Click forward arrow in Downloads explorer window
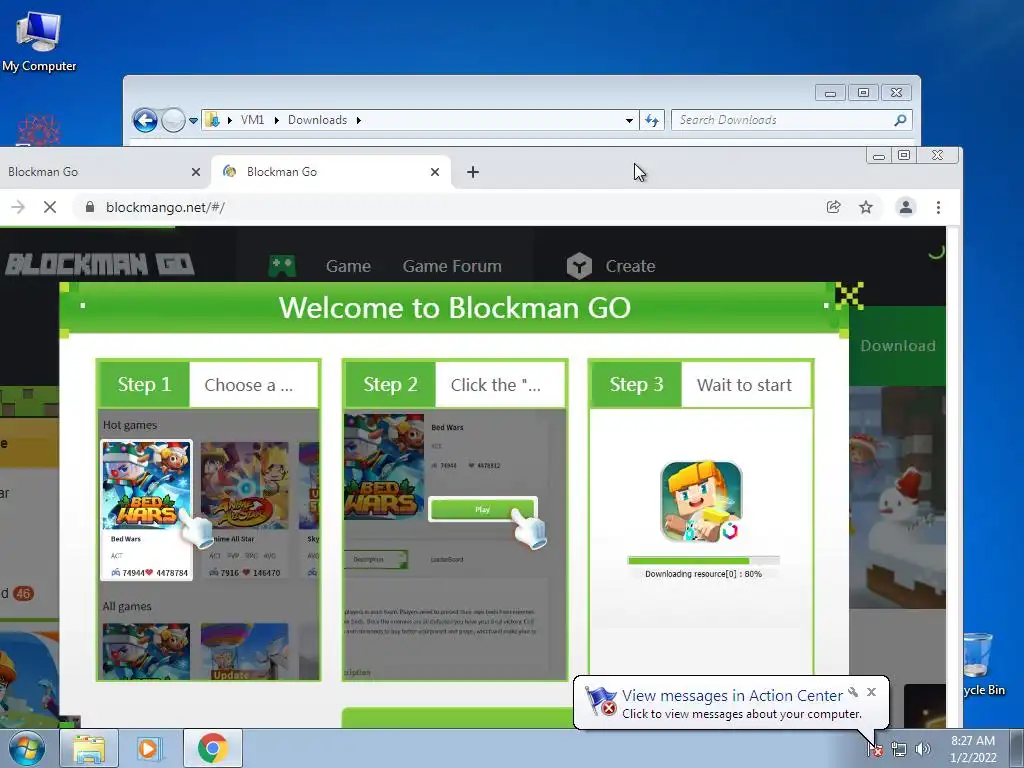 pyautogui.click(x=173, y=120)
